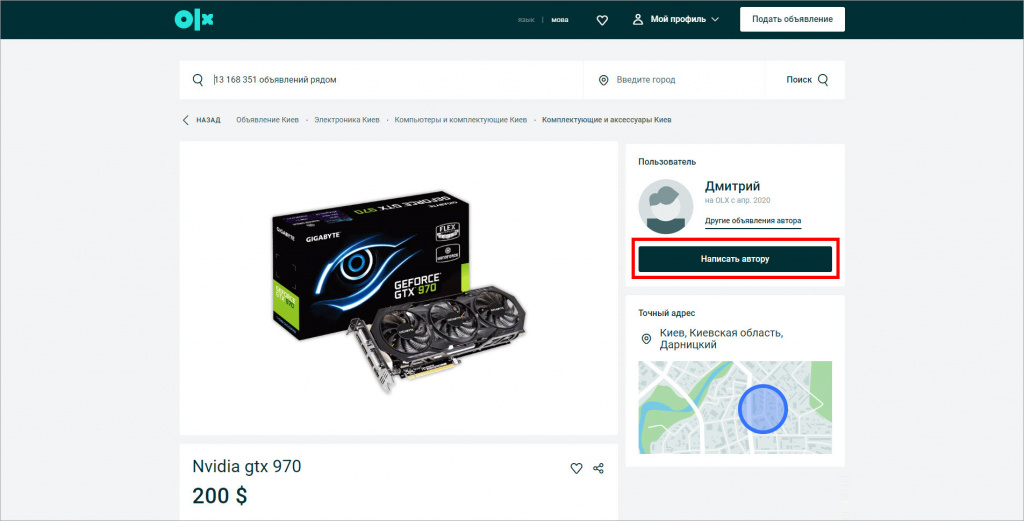
Task: Click the share icon for listing
Action: coord(598,468)
